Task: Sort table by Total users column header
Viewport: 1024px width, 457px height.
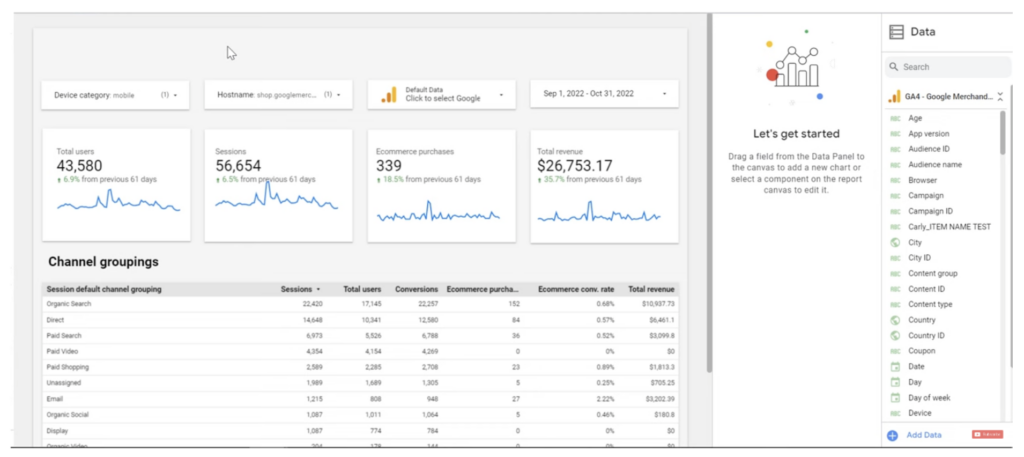Action: click(x=362, y=289)
